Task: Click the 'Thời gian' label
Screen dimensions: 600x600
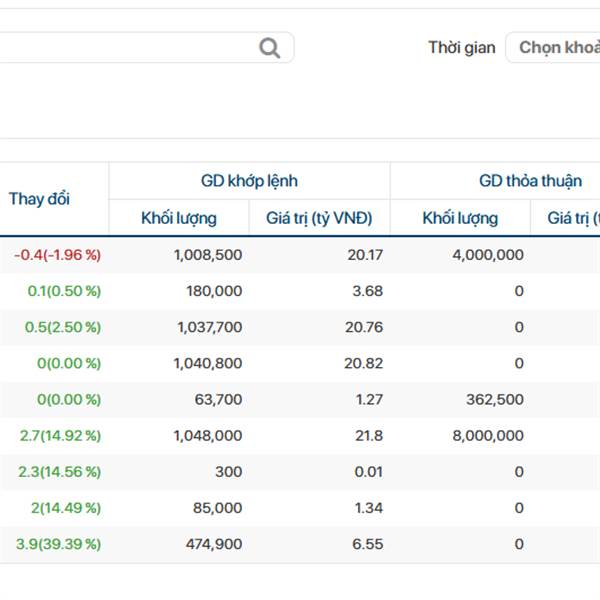Action: (461, 48)
